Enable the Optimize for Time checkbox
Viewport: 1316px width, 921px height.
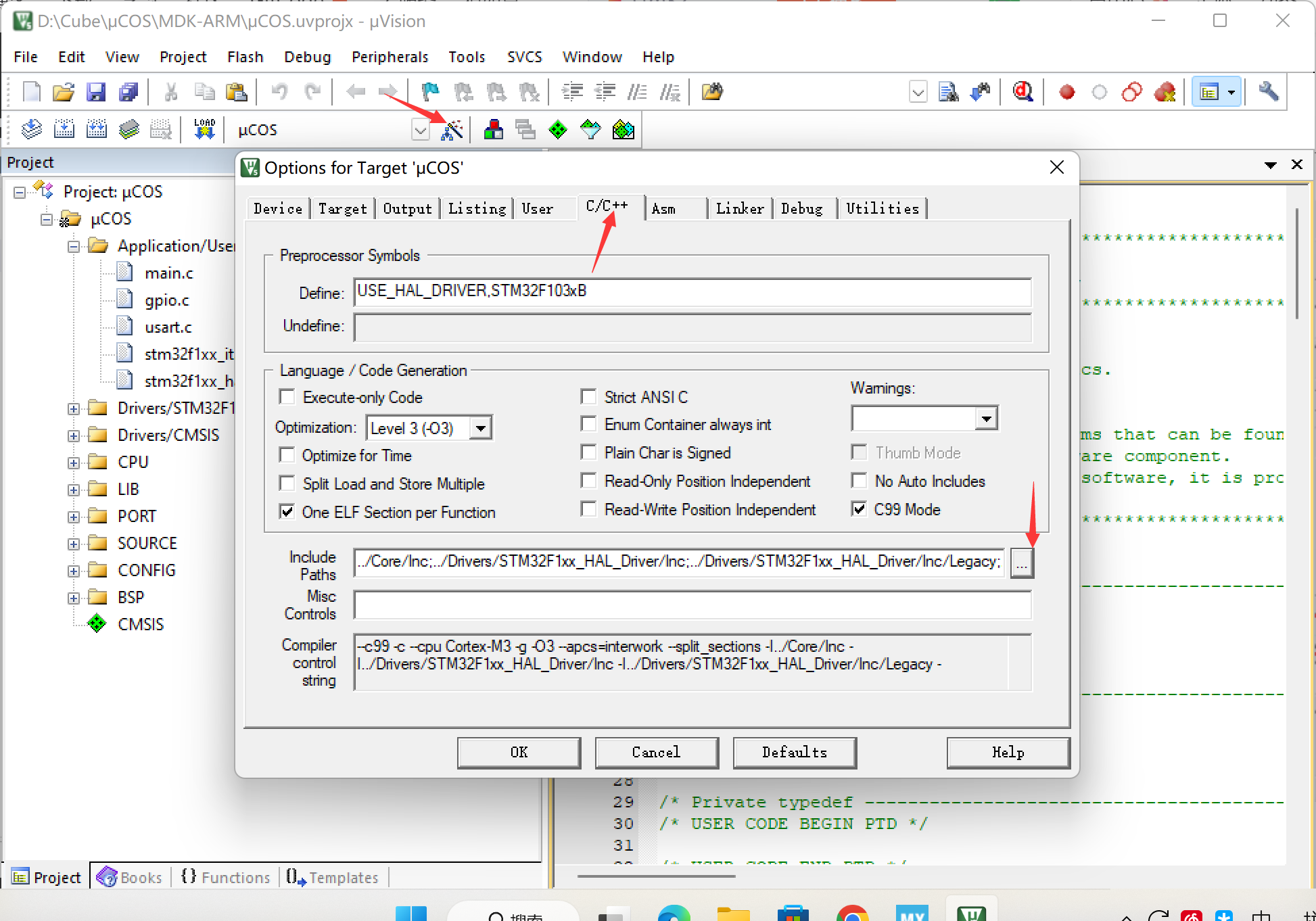click(287, 455)
